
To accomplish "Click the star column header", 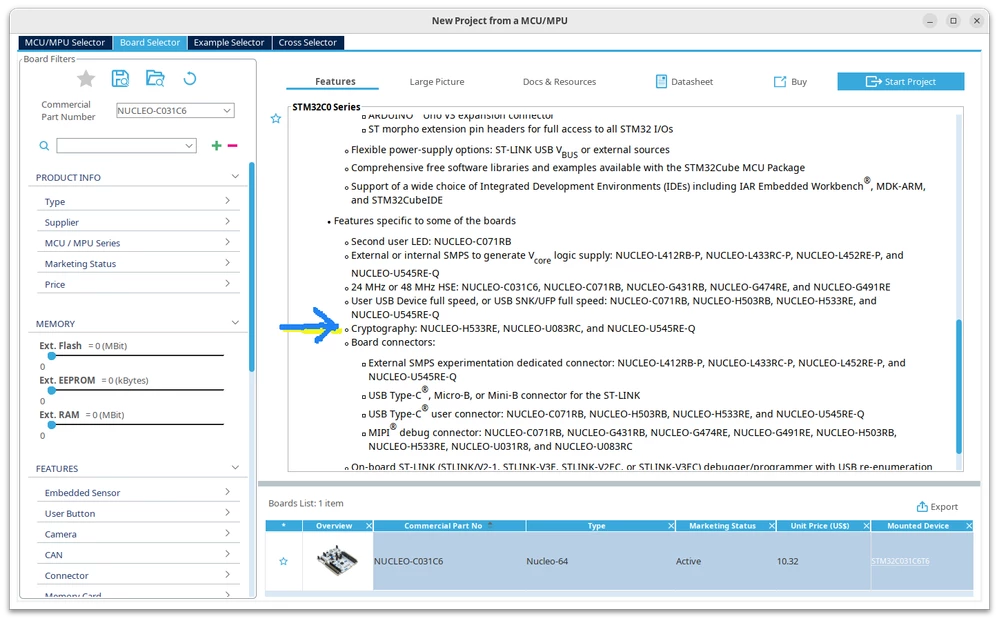I will [x=284, y=525].
